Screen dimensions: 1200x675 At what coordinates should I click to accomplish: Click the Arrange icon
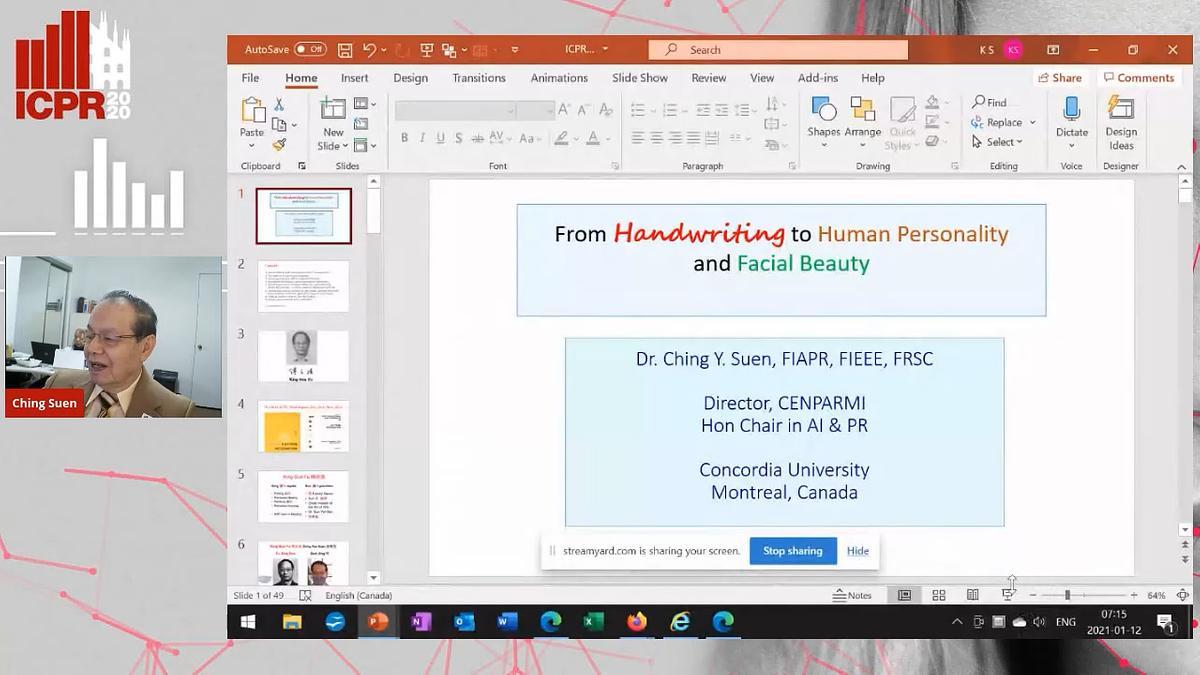click(x=862, y=110)
